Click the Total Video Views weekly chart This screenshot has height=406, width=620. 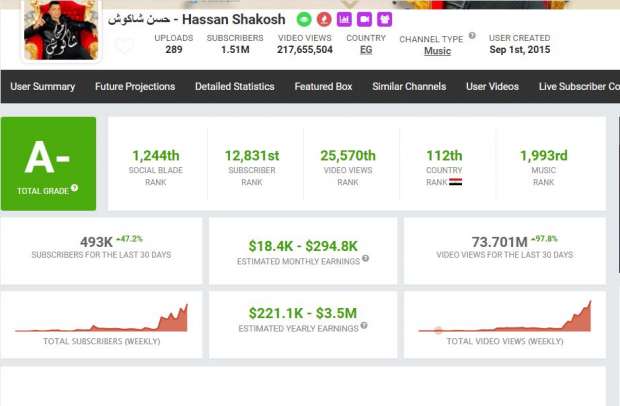[505, 316]
